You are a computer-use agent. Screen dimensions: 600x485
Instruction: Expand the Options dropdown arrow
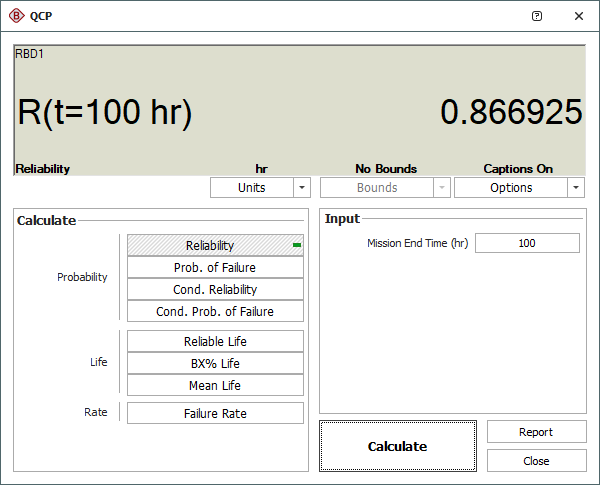click(x=575, y=188)
